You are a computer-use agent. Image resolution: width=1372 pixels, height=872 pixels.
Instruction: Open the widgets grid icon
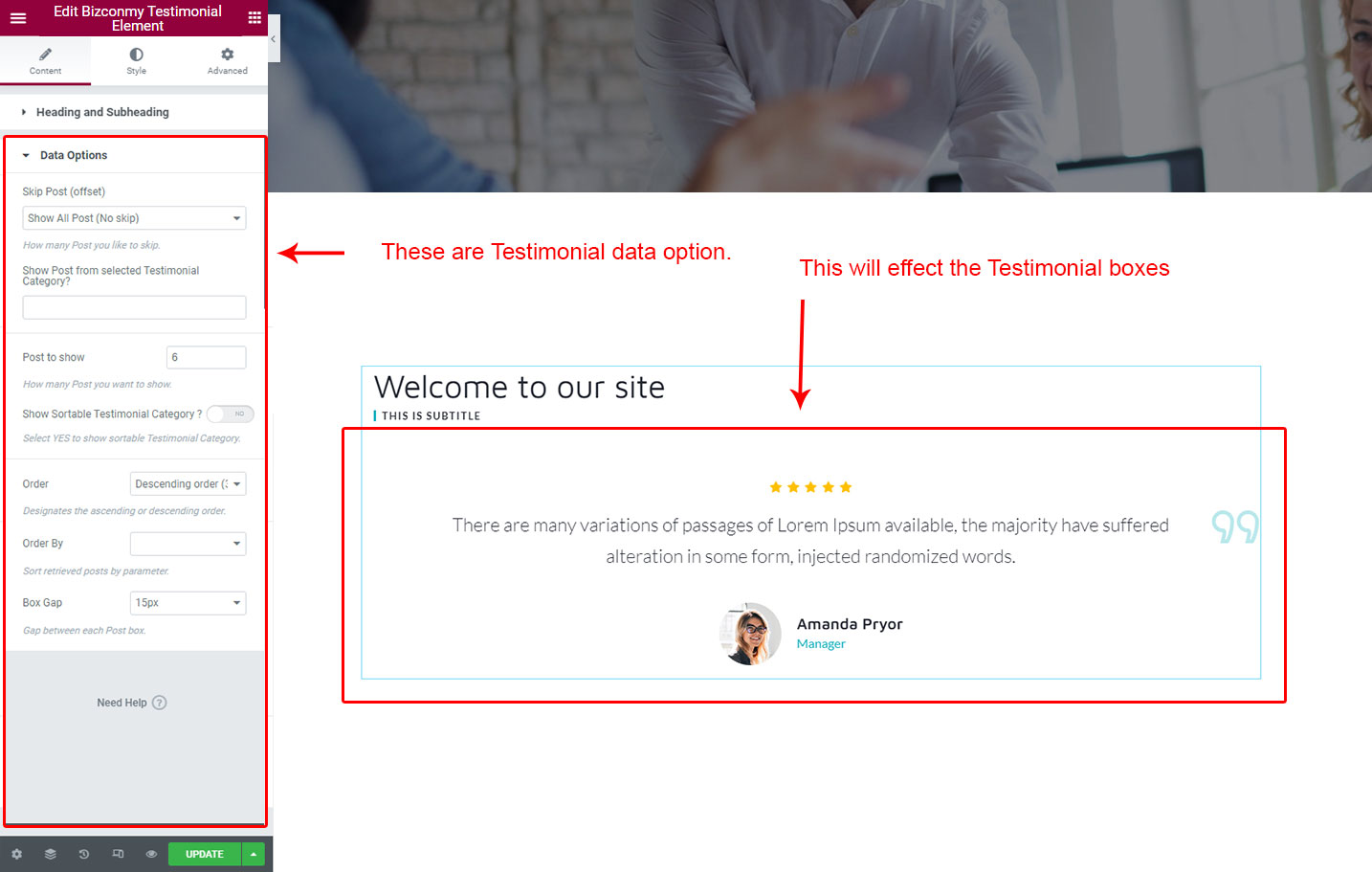coord(254,18)
